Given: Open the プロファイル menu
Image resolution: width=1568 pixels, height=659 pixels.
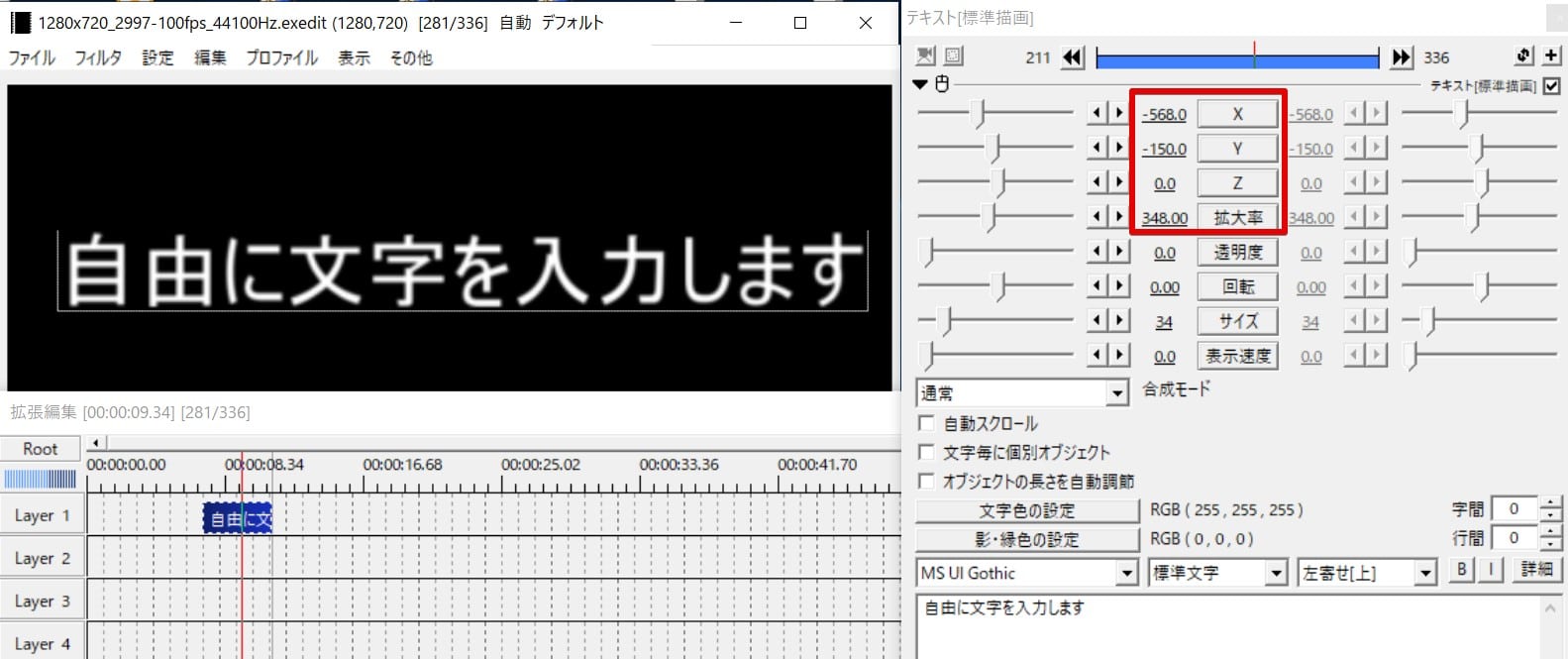Looking at the screenshot, I should pyautogui.click(x=282, y=57).
